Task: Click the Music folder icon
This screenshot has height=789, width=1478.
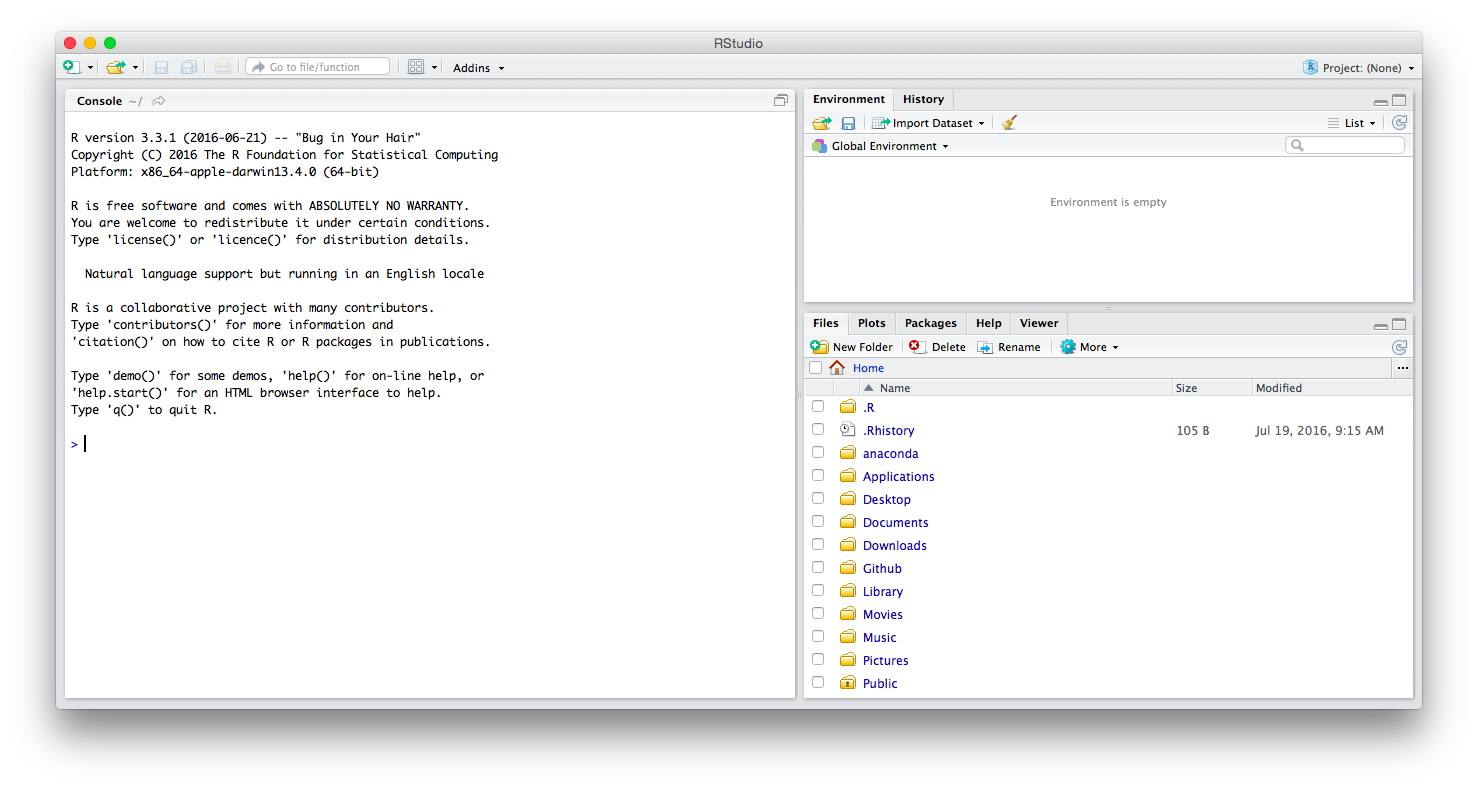Action: coord(848,637)
